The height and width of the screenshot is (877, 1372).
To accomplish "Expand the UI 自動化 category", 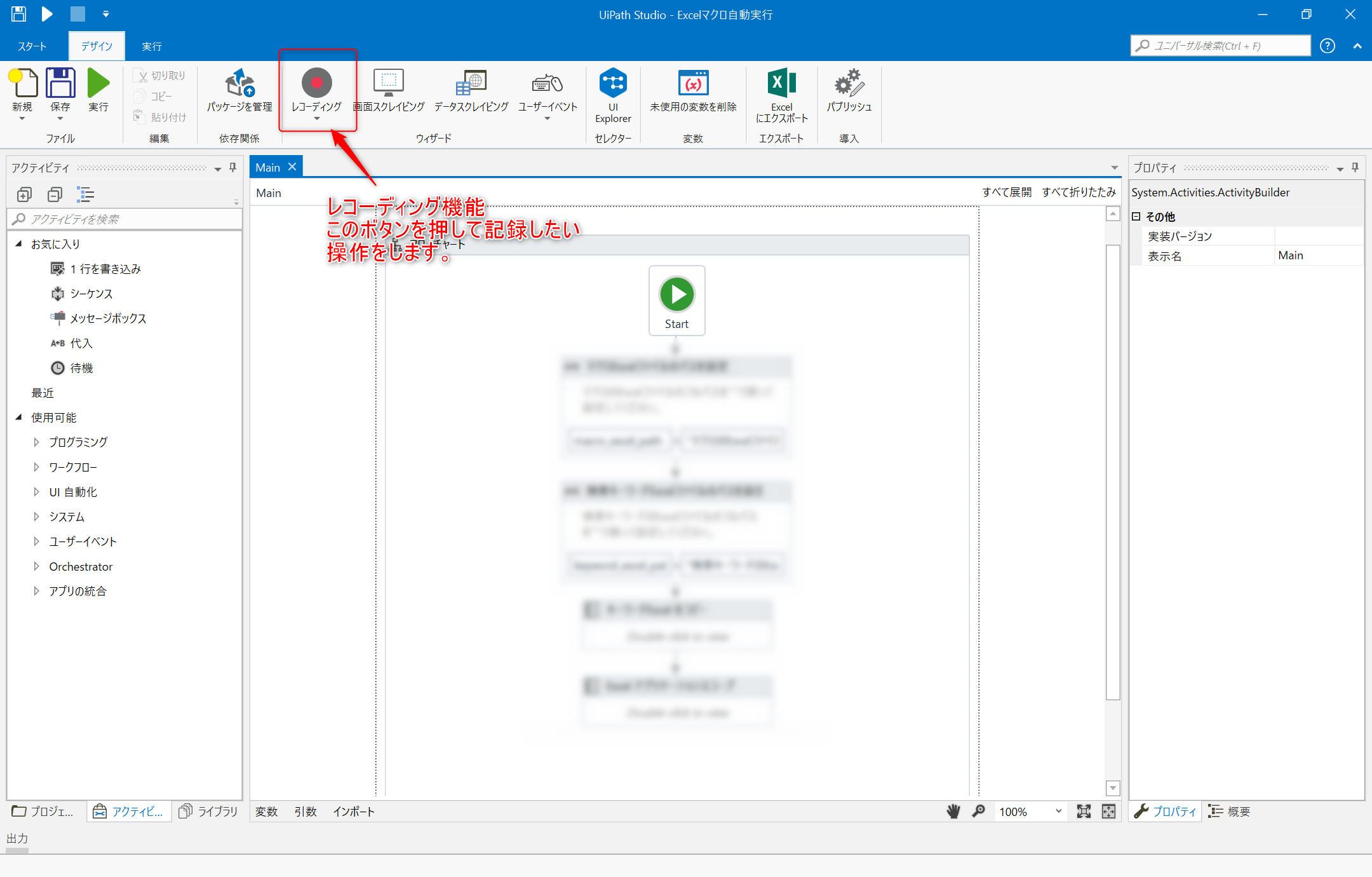I will [36, 492].
